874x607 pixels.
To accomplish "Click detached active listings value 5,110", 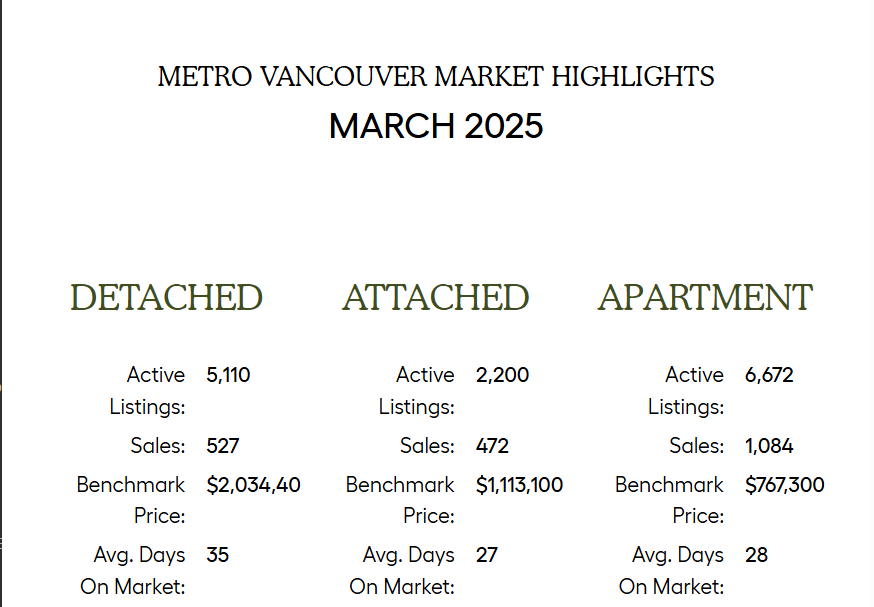I will click(x=228, y=375).
